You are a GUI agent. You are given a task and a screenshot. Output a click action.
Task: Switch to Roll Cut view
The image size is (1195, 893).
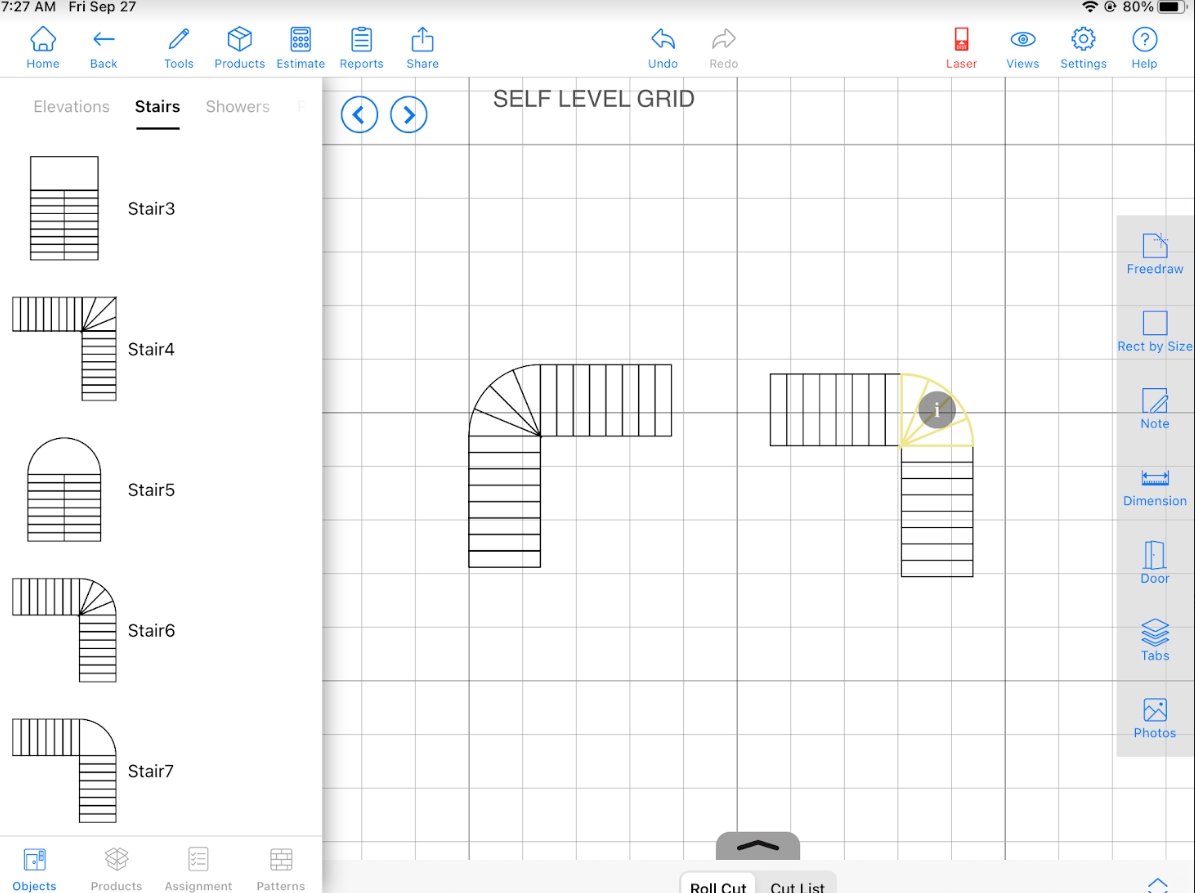[x=718, y=886]
